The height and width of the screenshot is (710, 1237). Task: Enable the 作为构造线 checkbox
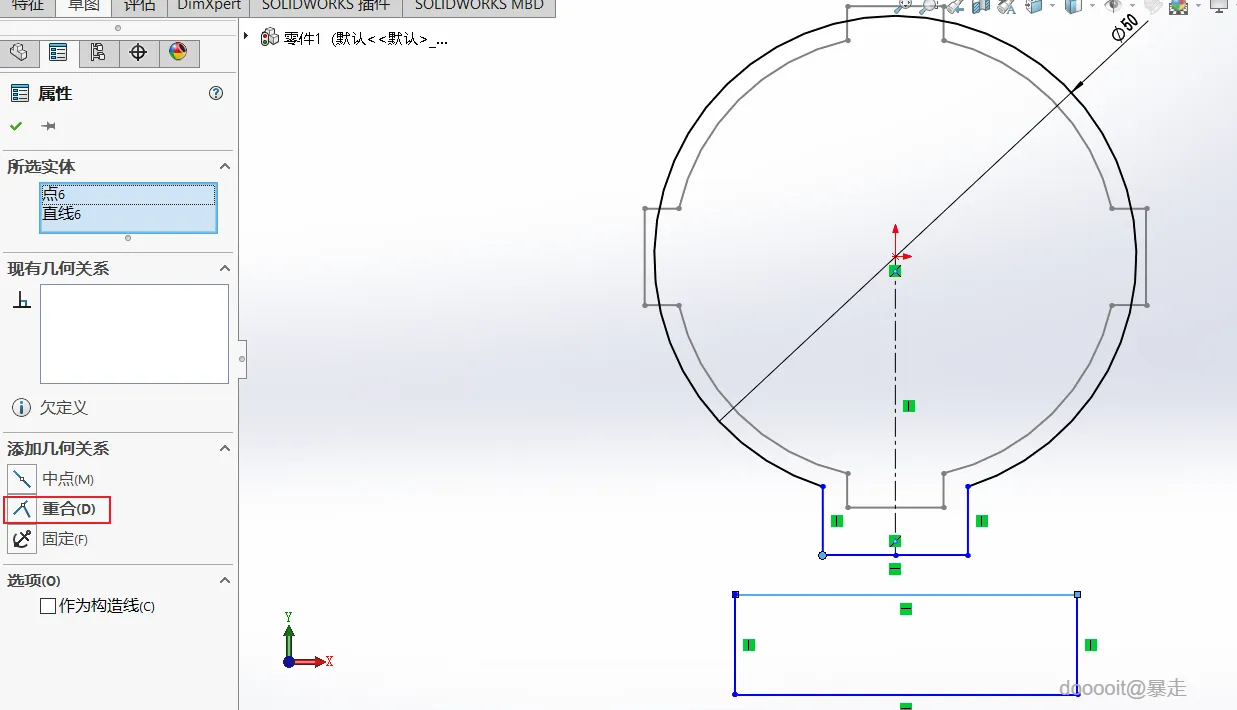[x=48, y=606]
